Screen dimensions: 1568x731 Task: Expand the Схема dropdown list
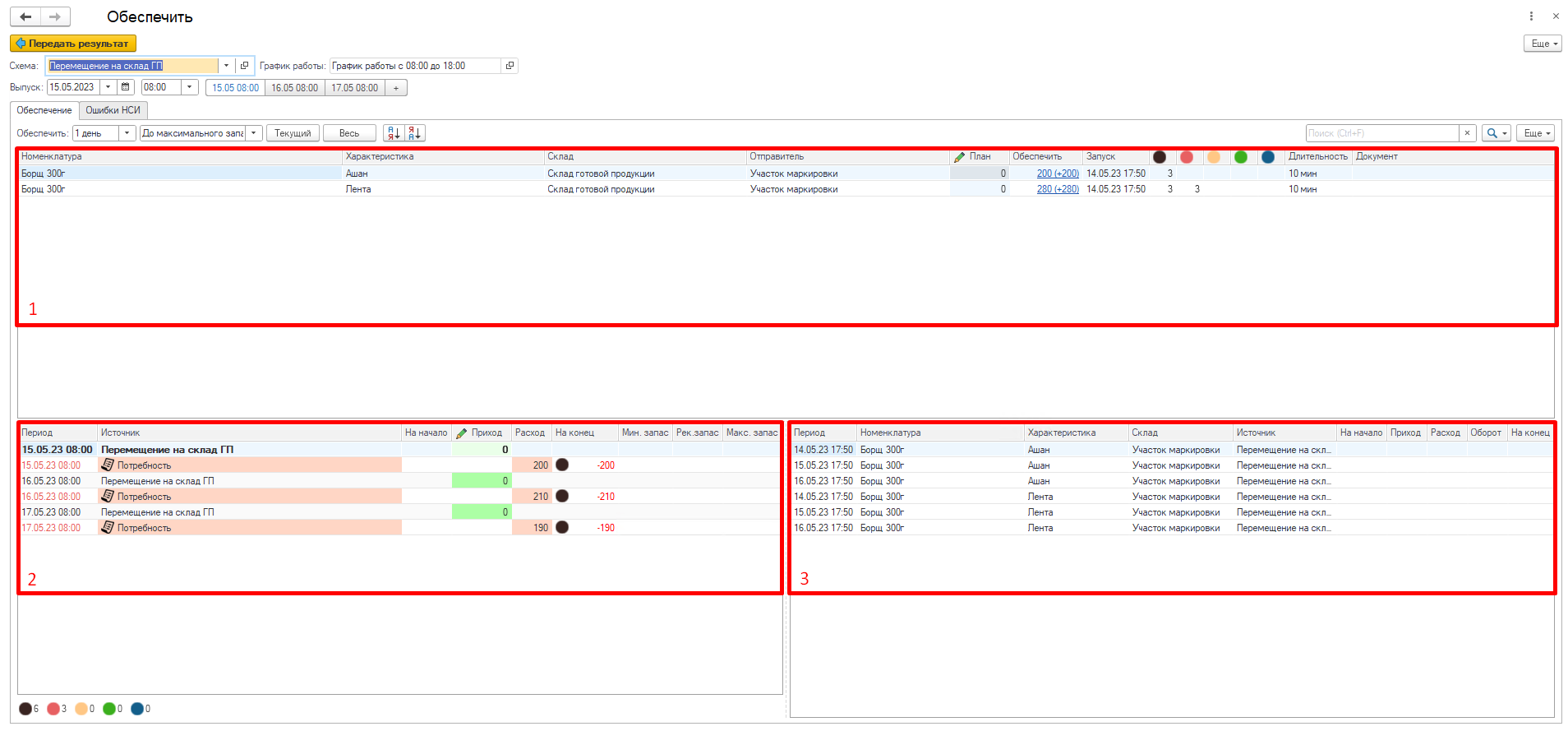point(226,66)
